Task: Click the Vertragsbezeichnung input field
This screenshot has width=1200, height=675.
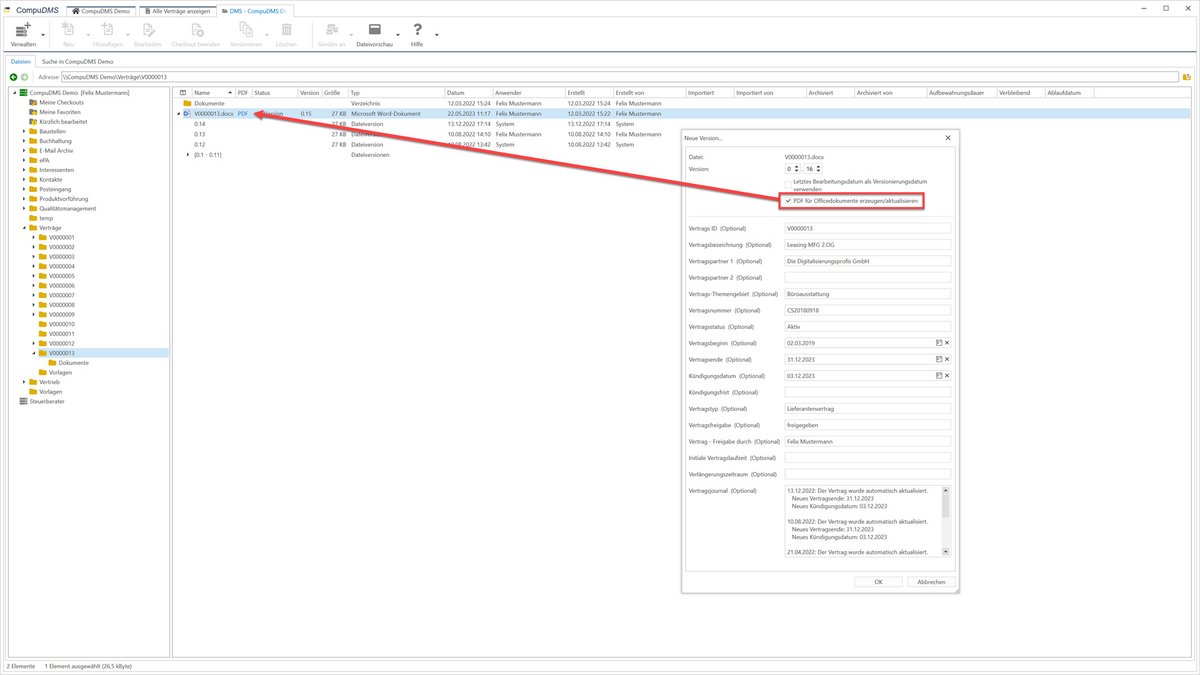Action: click(x=867, y=244)
